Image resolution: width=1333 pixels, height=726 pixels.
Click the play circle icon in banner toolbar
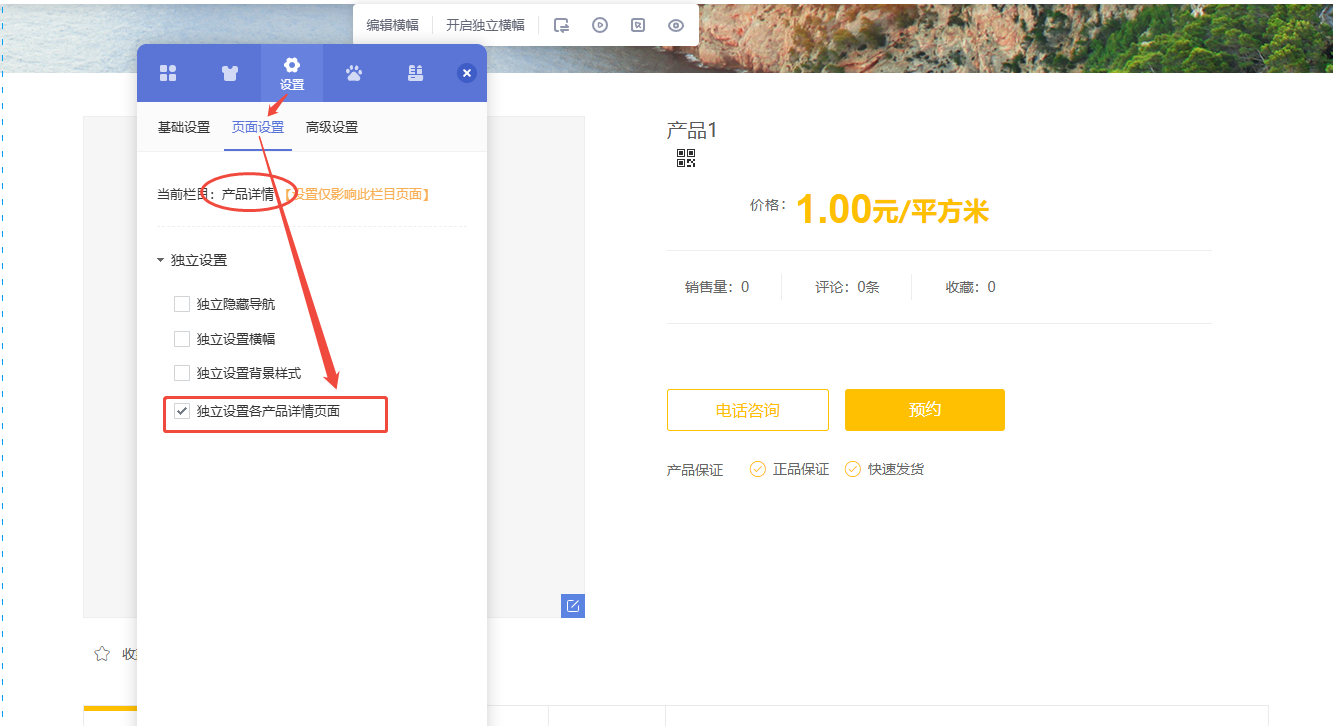pyautogui.click(x=600, y=25)
